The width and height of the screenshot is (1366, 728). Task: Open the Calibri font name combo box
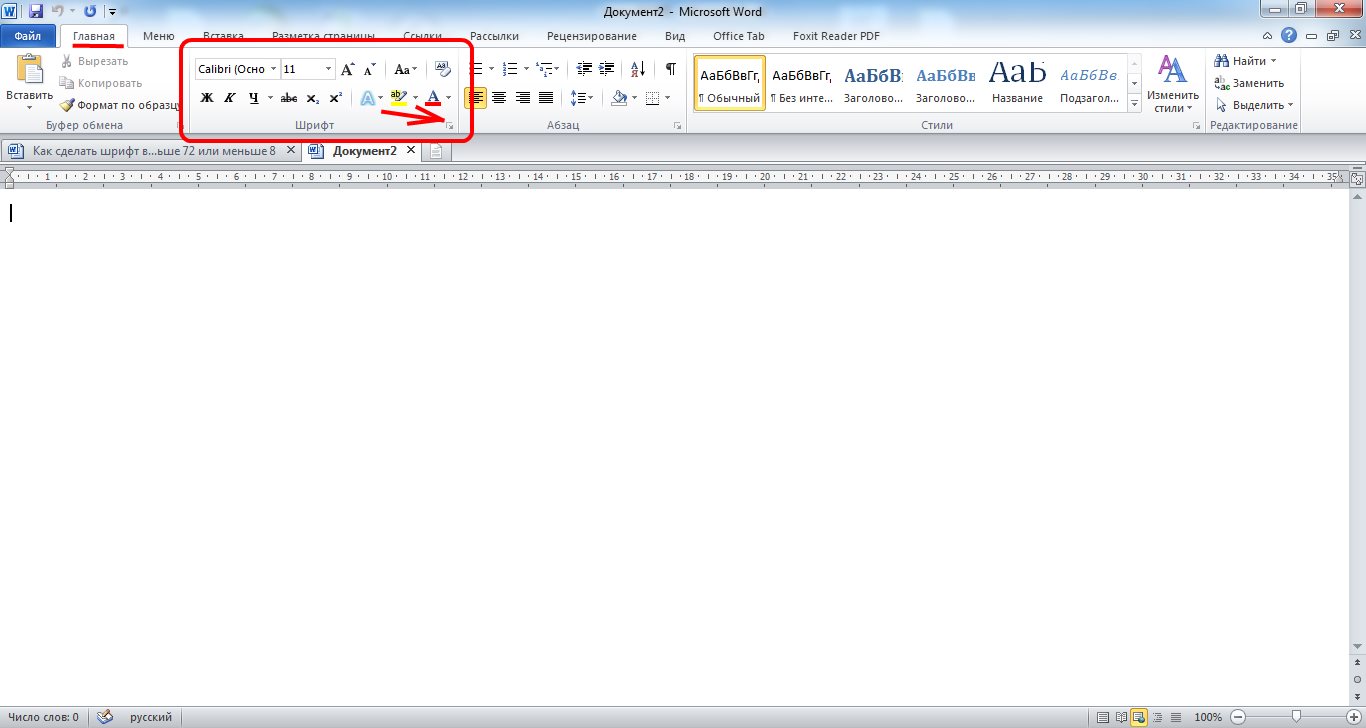coord(237,69)
